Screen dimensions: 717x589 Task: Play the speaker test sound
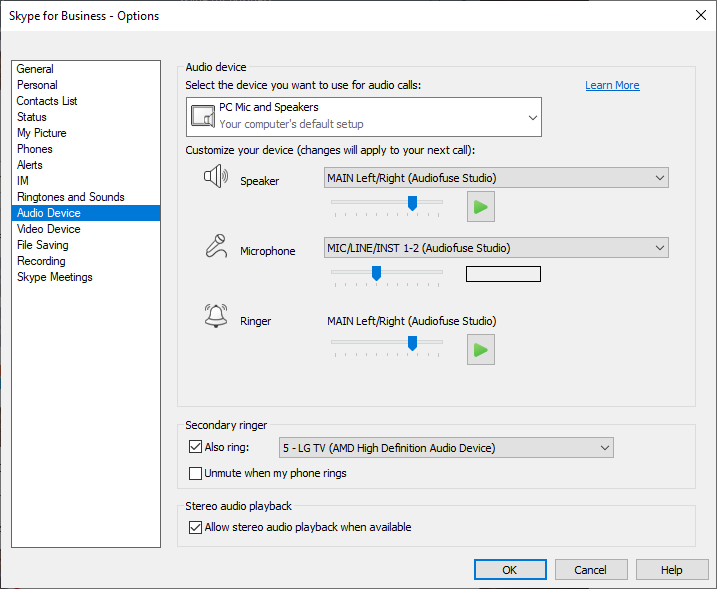pyautogui.click(x=481, y=207)
